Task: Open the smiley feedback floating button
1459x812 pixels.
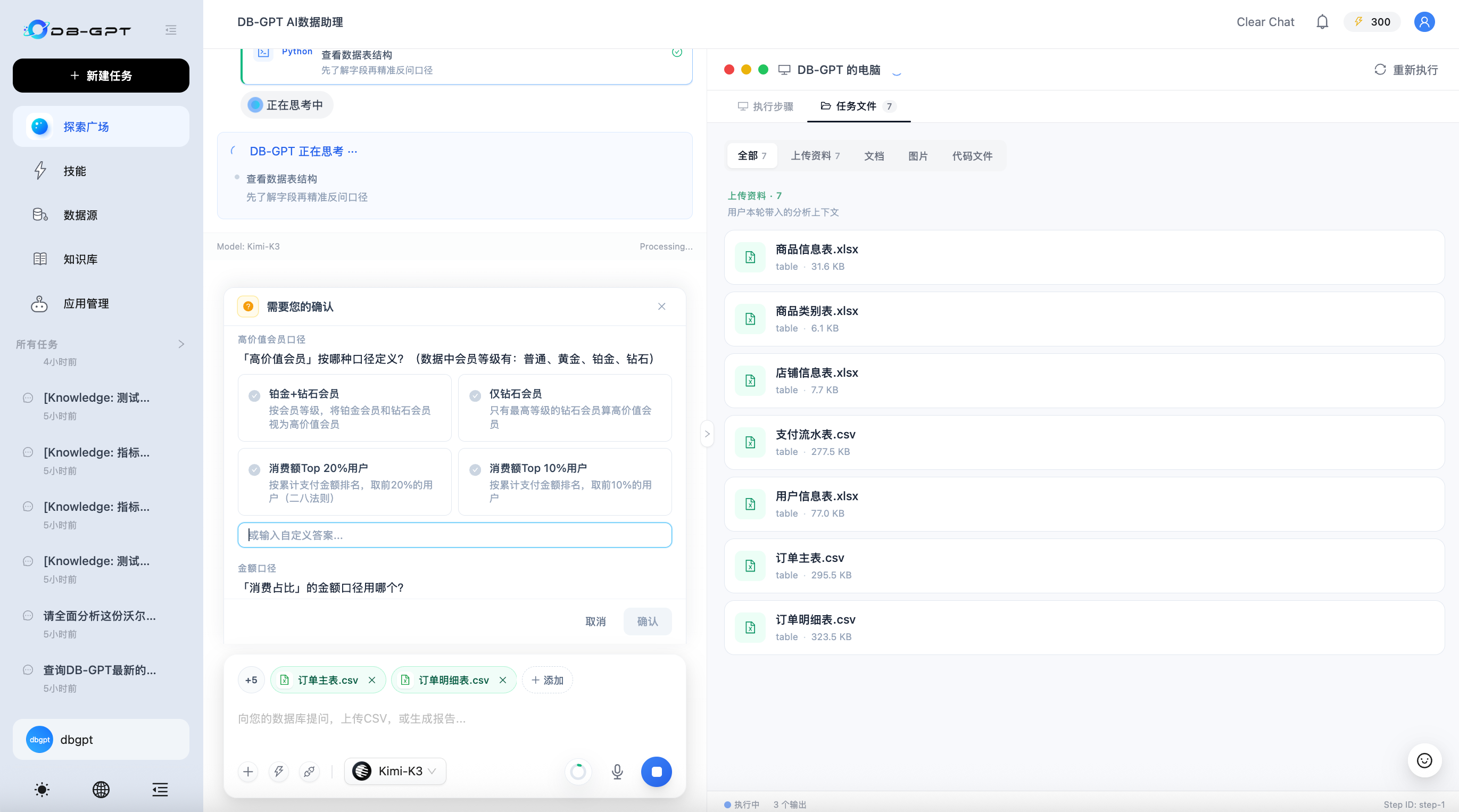Action: [1424, 760]
